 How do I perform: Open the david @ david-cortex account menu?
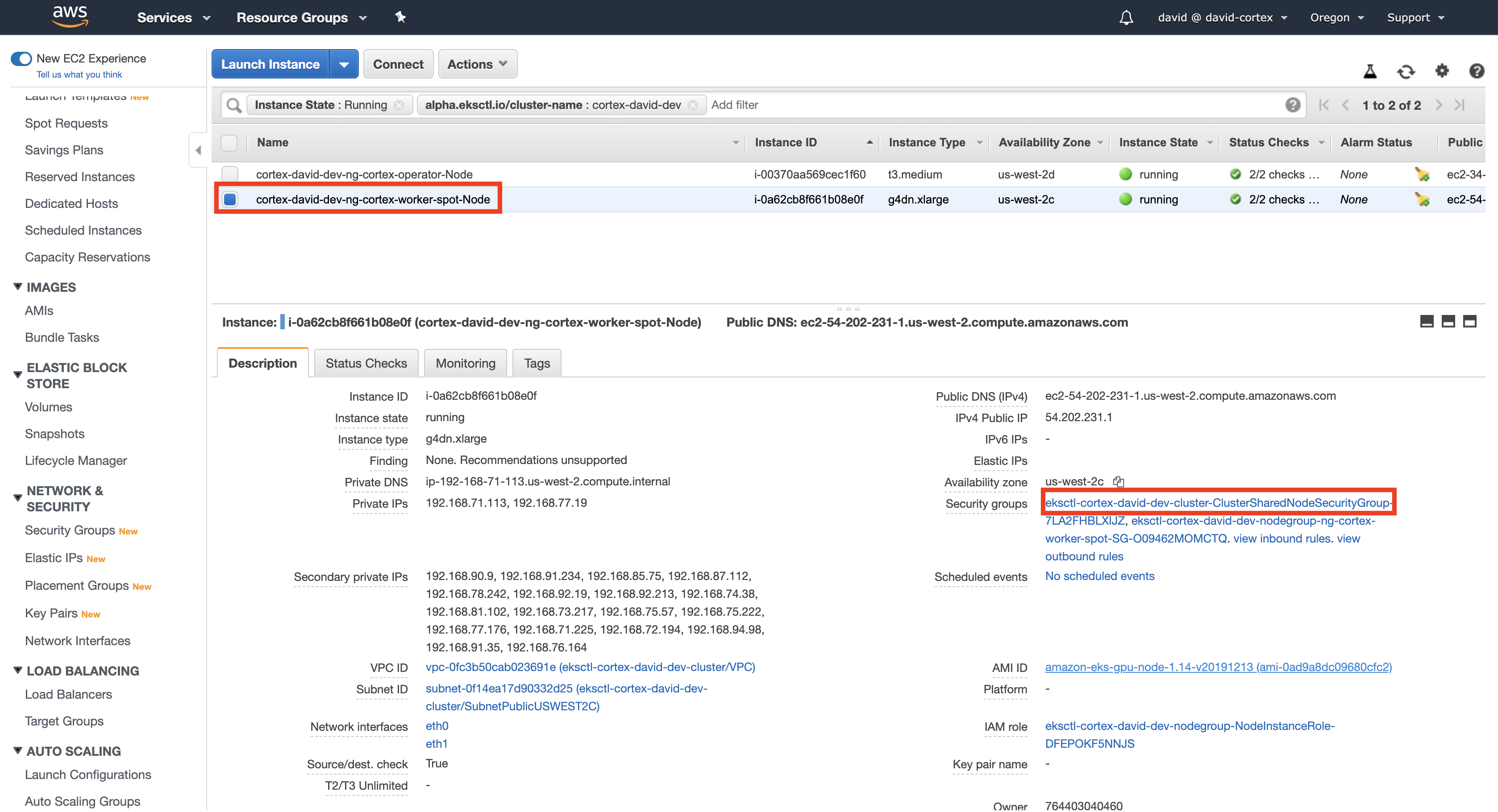pyautogui.click(x=1222, y=17)
